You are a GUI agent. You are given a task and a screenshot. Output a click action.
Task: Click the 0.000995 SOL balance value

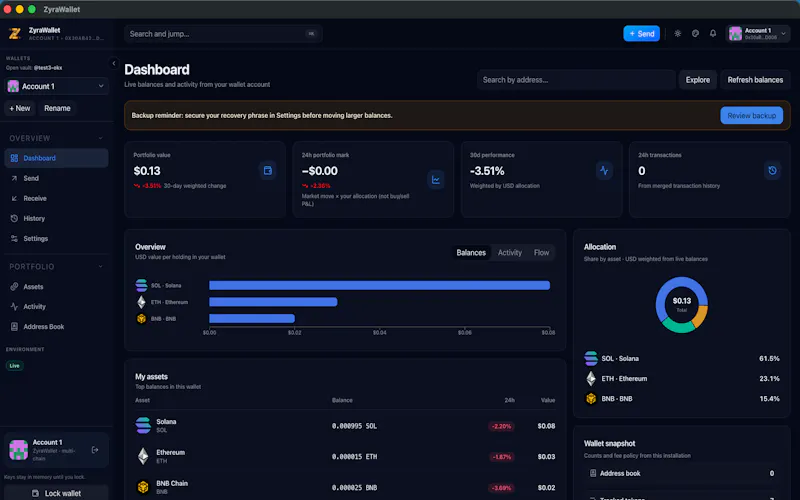pyautogui.click(x=354, y=426)
